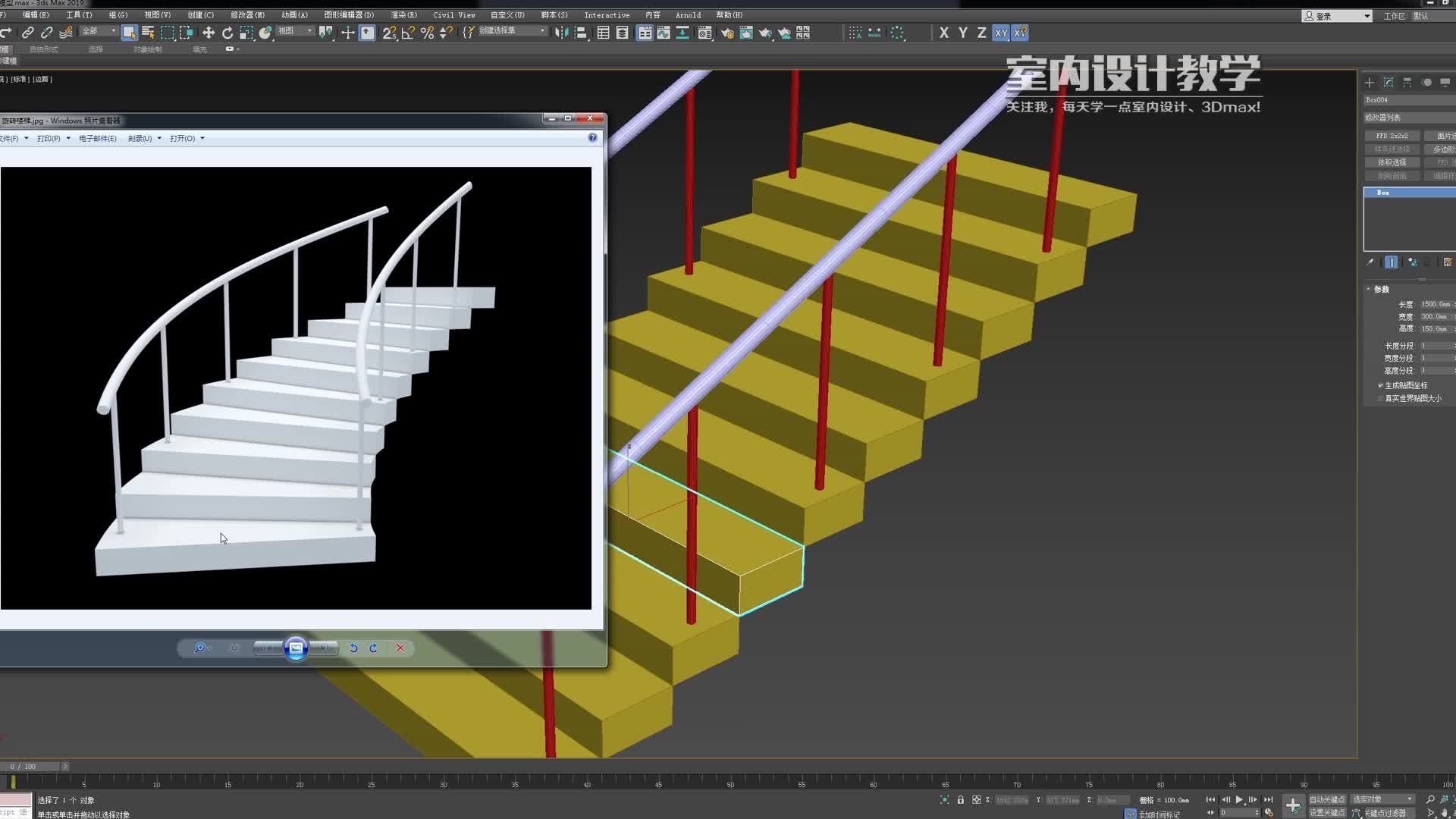Activate the Select and Rotate tool
Screen dimensions: 1456x819
point(227,33)
